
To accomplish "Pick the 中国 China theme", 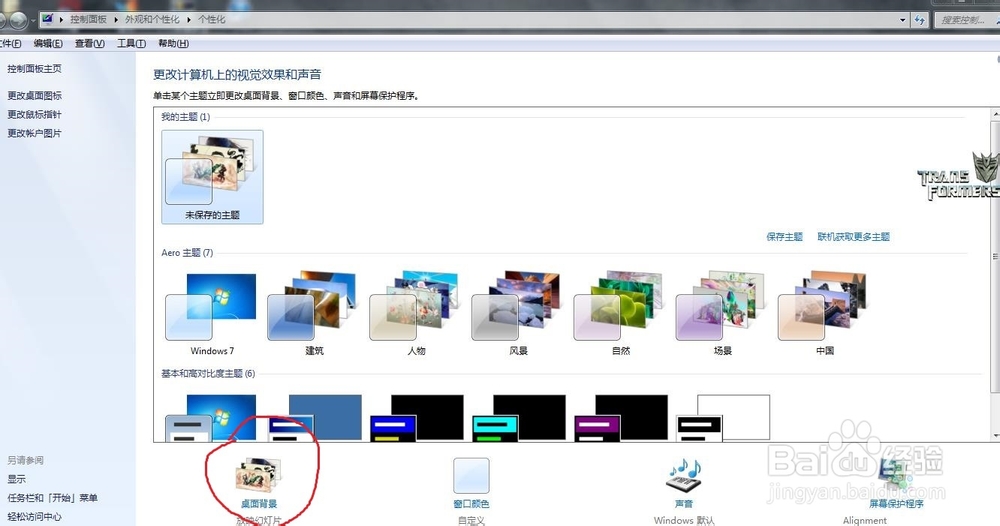I will [x=824, y=314].
